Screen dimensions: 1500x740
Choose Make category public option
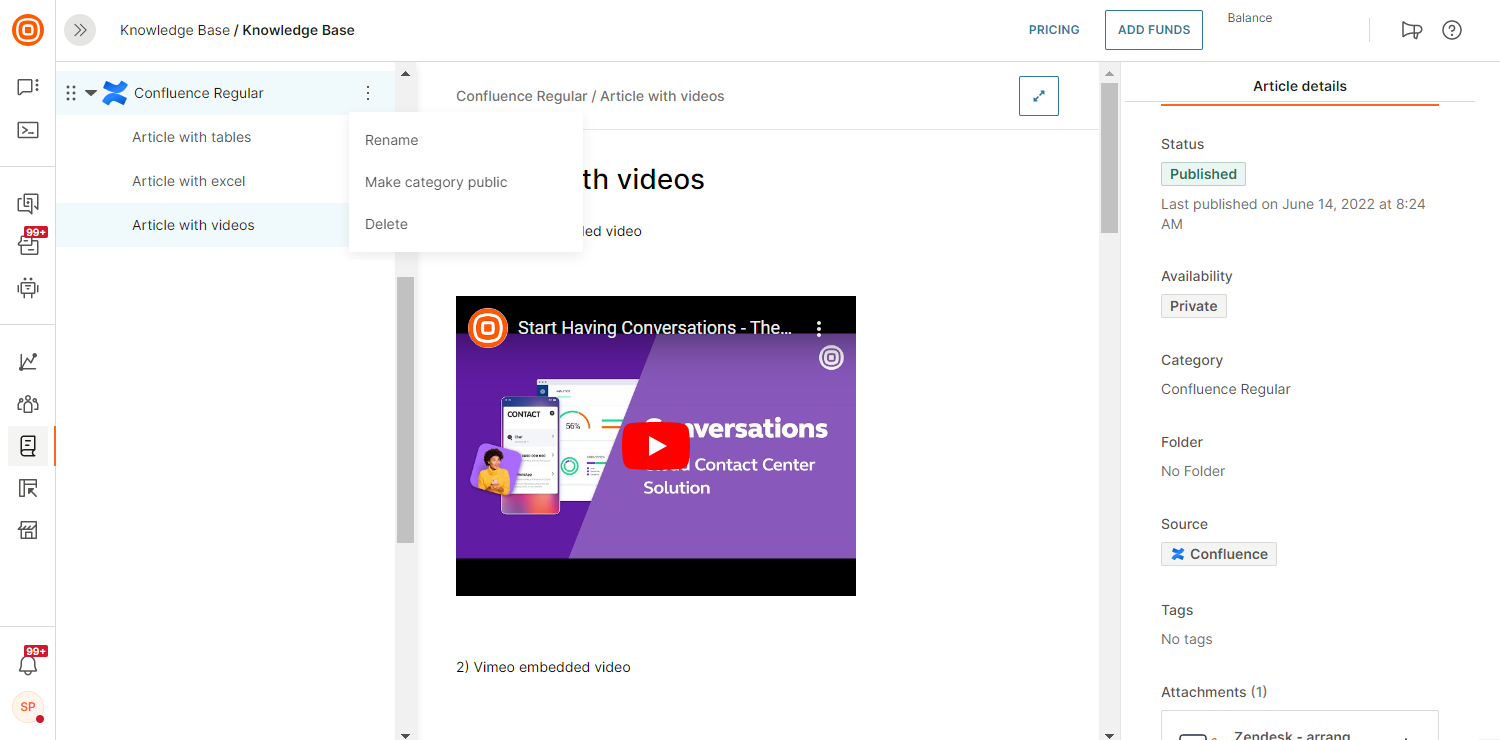[x=436, y=182]
